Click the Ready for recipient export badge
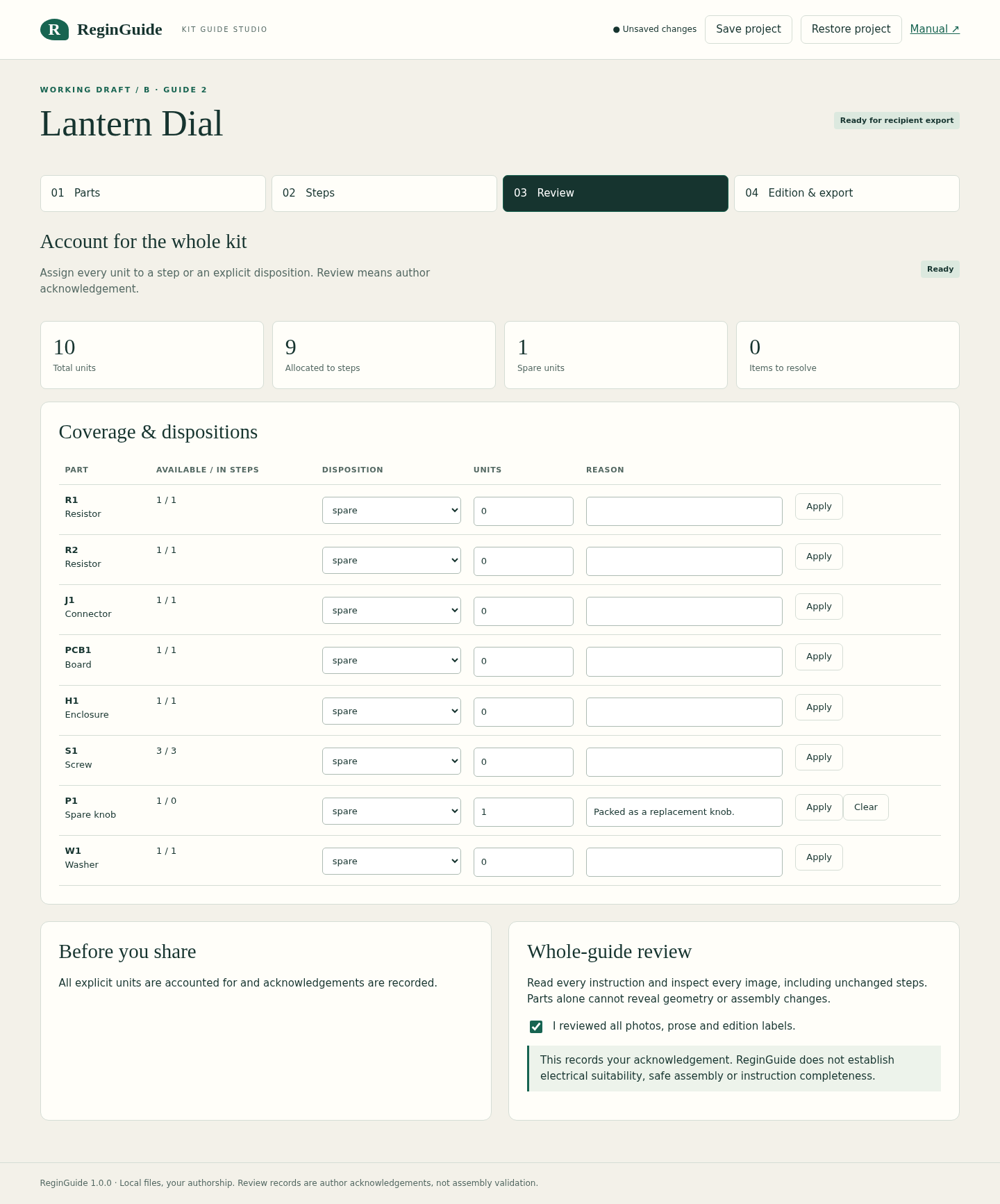The width and height of the screenshot is (1000, 1204). coord(897,121)
